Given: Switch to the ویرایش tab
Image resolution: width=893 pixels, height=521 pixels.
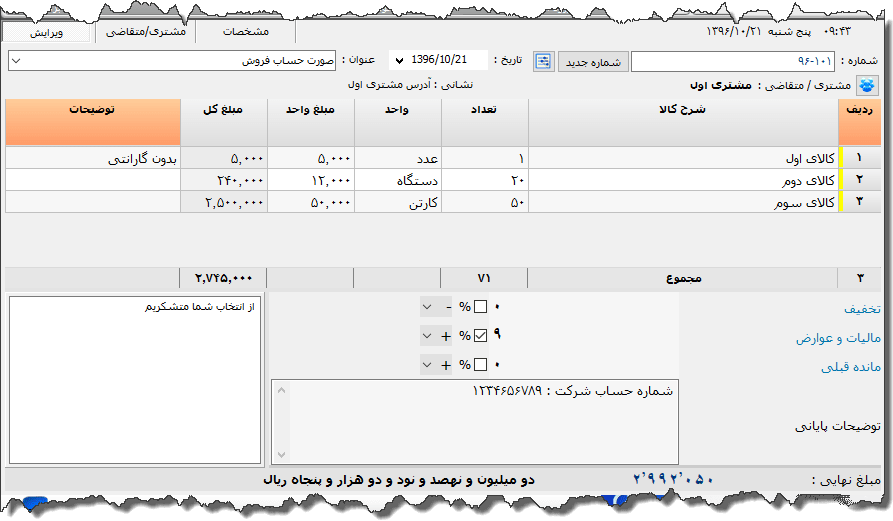Looking at the screenshot, I should point(46,32).
